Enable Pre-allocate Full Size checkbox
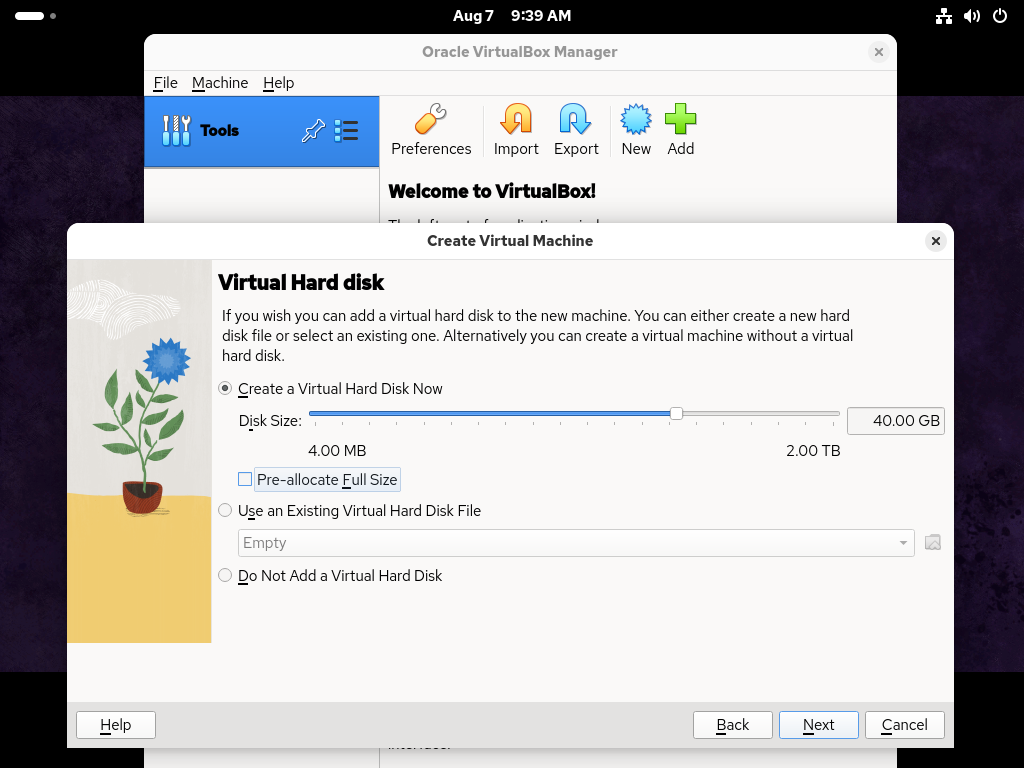Viewport: 1024px width, 768px height. (x=245, y=480)
